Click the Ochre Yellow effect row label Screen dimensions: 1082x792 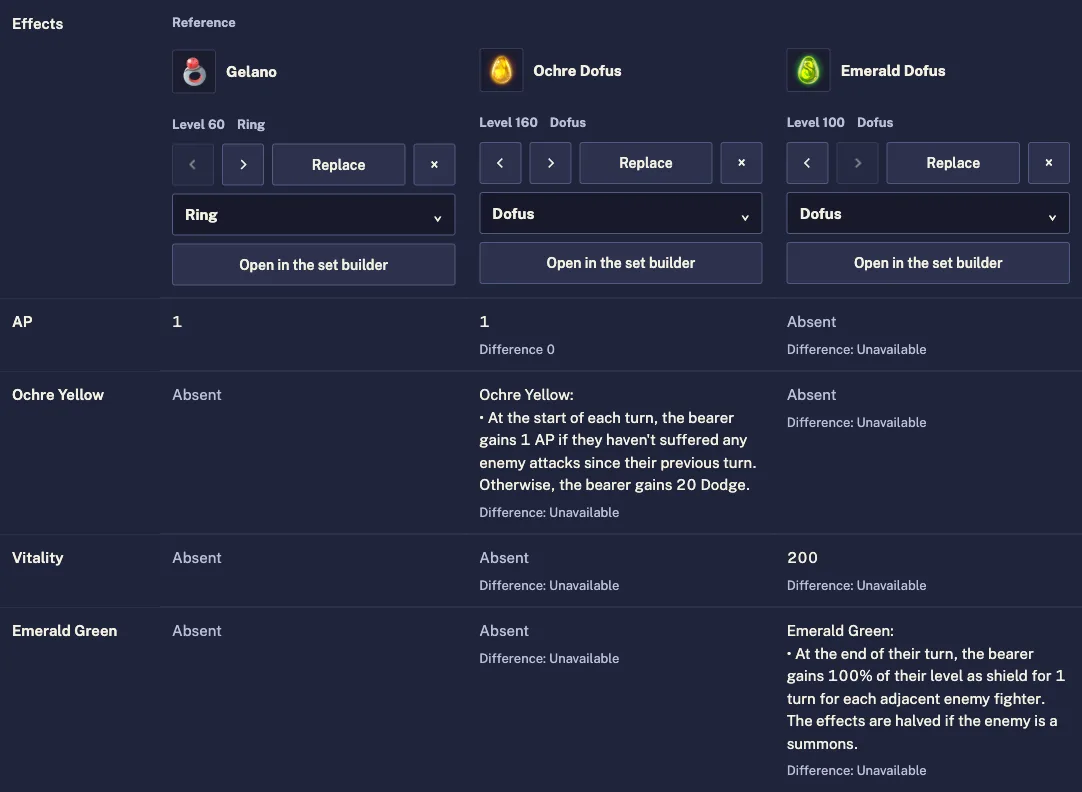pos(58,395)
